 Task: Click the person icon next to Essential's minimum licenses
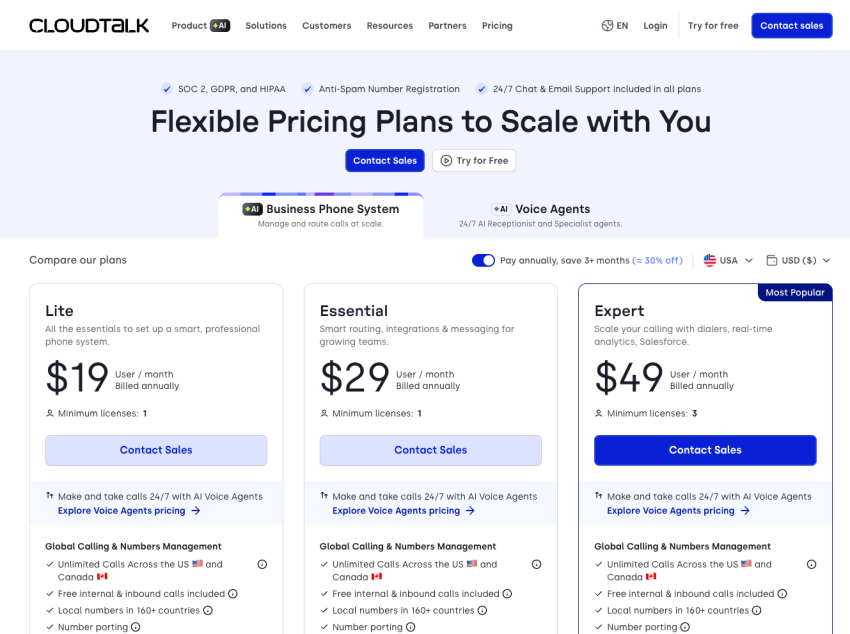(x=323, y=413)
